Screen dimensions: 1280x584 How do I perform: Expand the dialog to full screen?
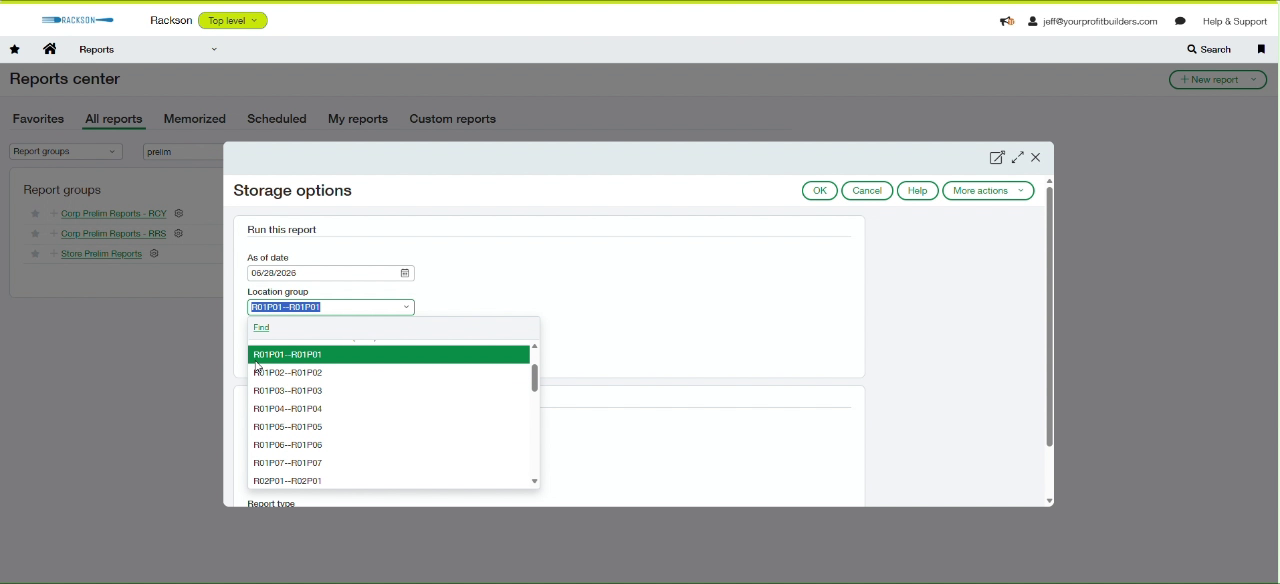tap(1018, 158)
